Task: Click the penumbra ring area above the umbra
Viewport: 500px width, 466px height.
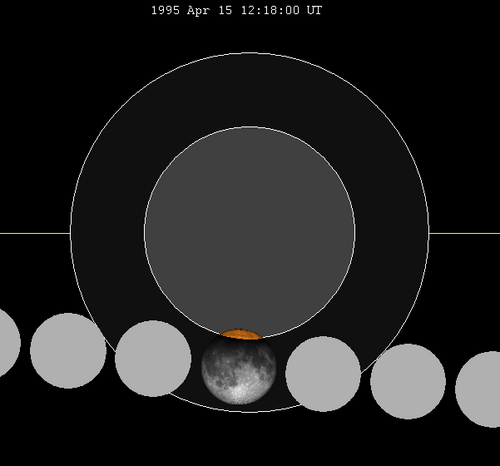Action: pyautogui.click(x=250, y=90)
